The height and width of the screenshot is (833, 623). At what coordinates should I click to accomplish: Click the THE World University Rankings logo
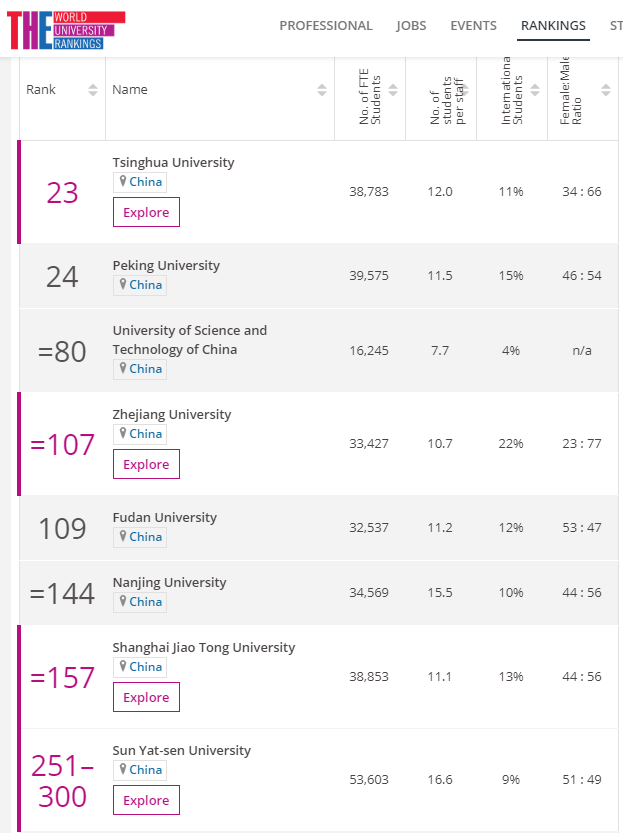point(66,30)
